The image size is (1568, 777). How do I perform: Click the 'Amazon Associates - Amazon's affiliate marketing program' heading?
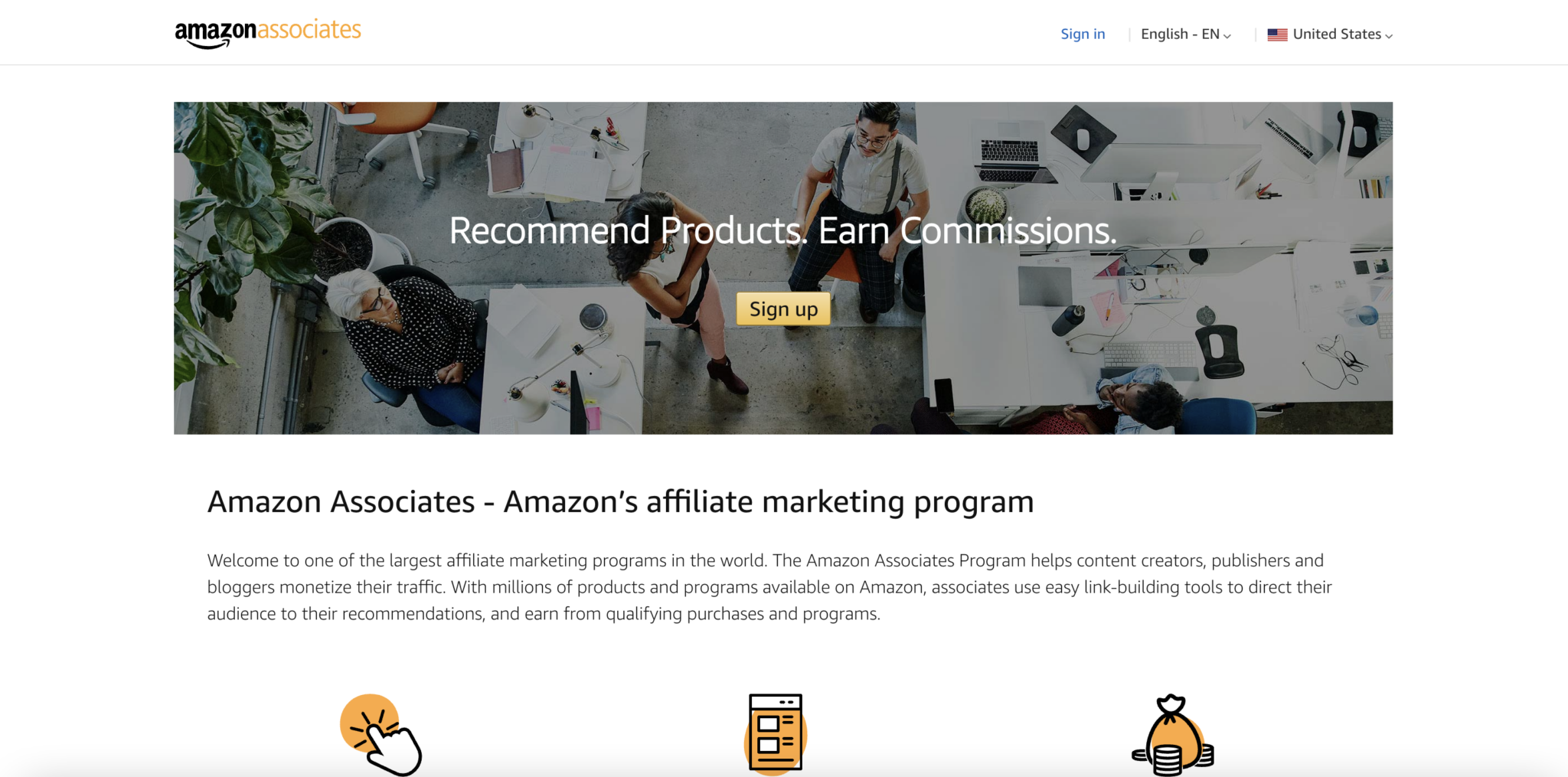click(x=620, y=502)
